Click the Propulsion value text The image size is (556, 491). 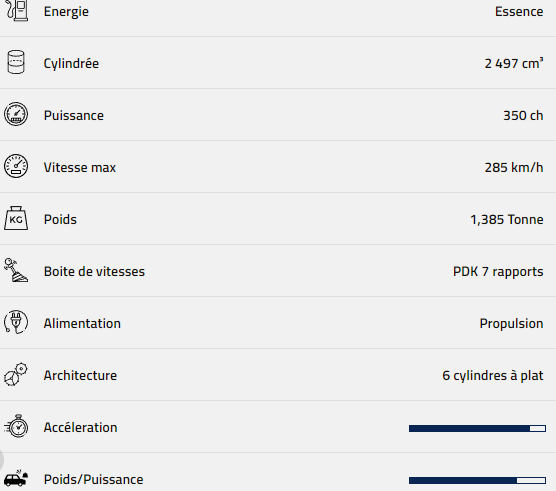[x=511, y=324]
